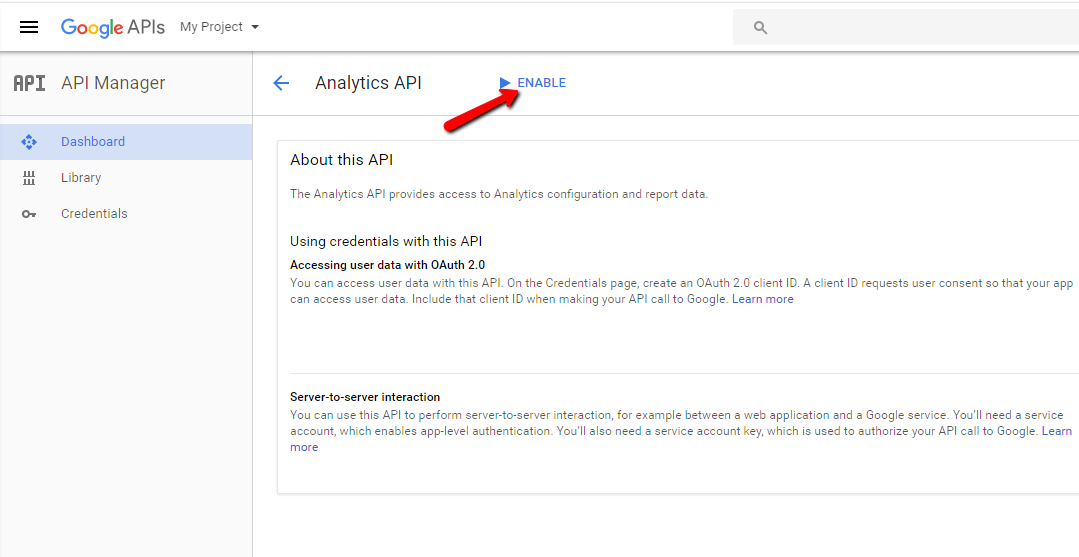Click the Credentials key icon
This screenshot has width=1079, height=557.
[x=29, y=214]
